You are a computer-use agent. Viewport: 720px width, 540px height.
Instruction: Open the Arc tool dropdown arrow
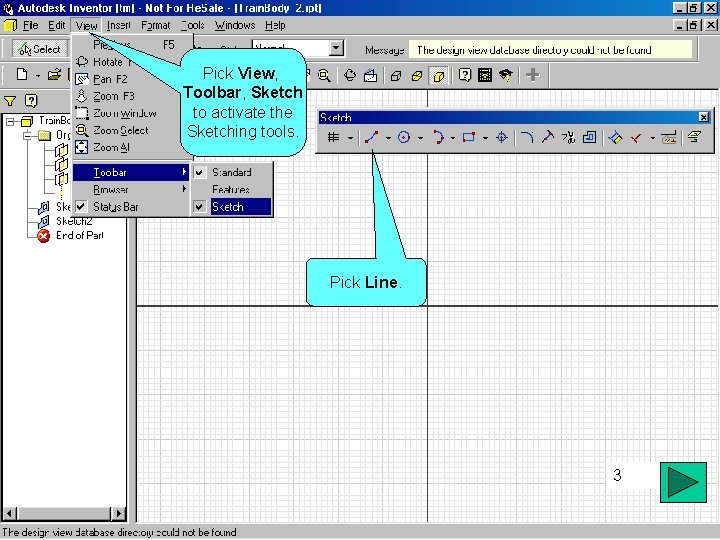(x=453, y=137)
